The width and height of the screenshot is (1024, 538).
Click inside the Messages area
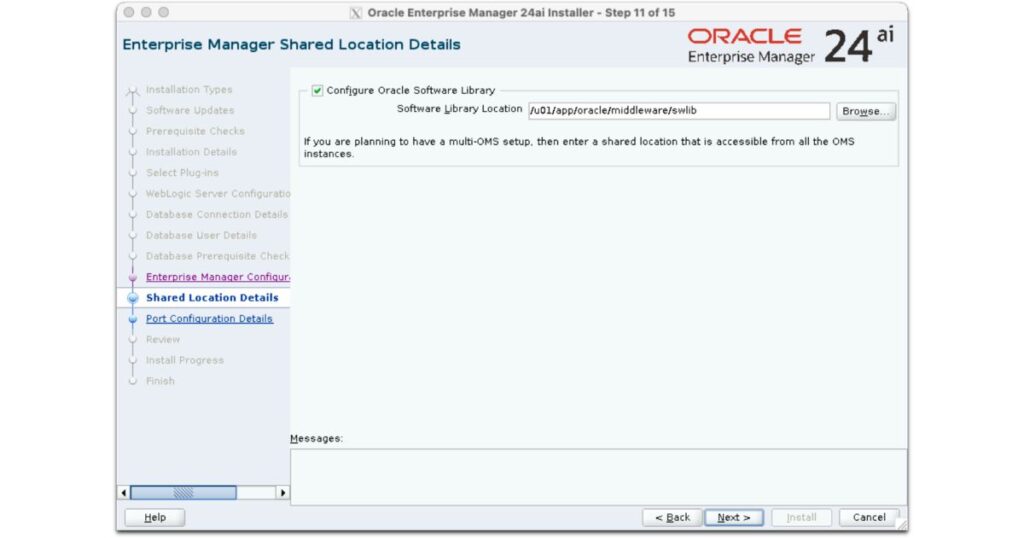point(598,476)
